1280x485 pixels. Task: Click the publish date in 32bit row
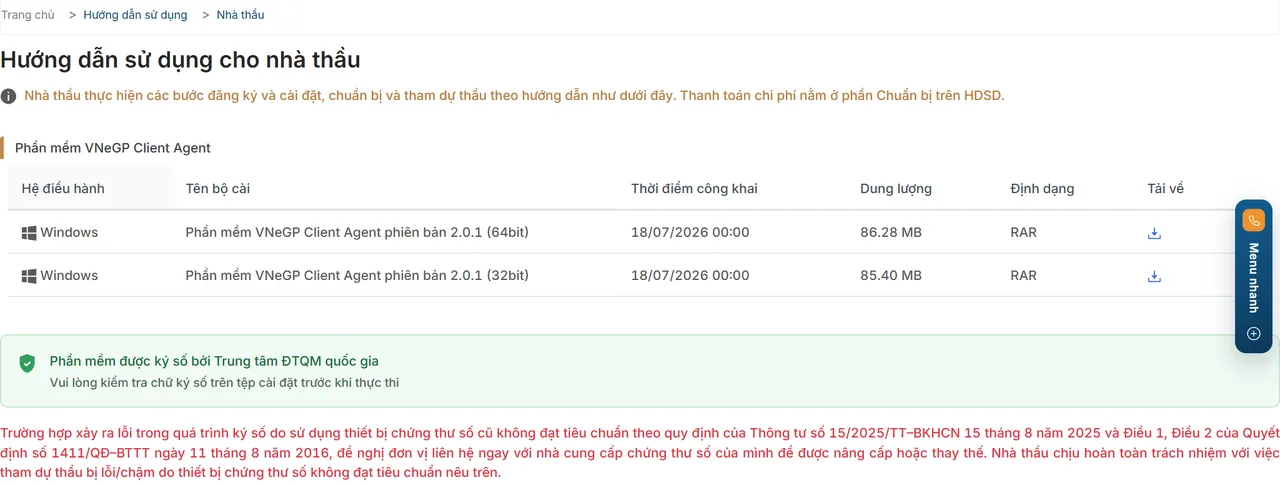tap(690, 276)
